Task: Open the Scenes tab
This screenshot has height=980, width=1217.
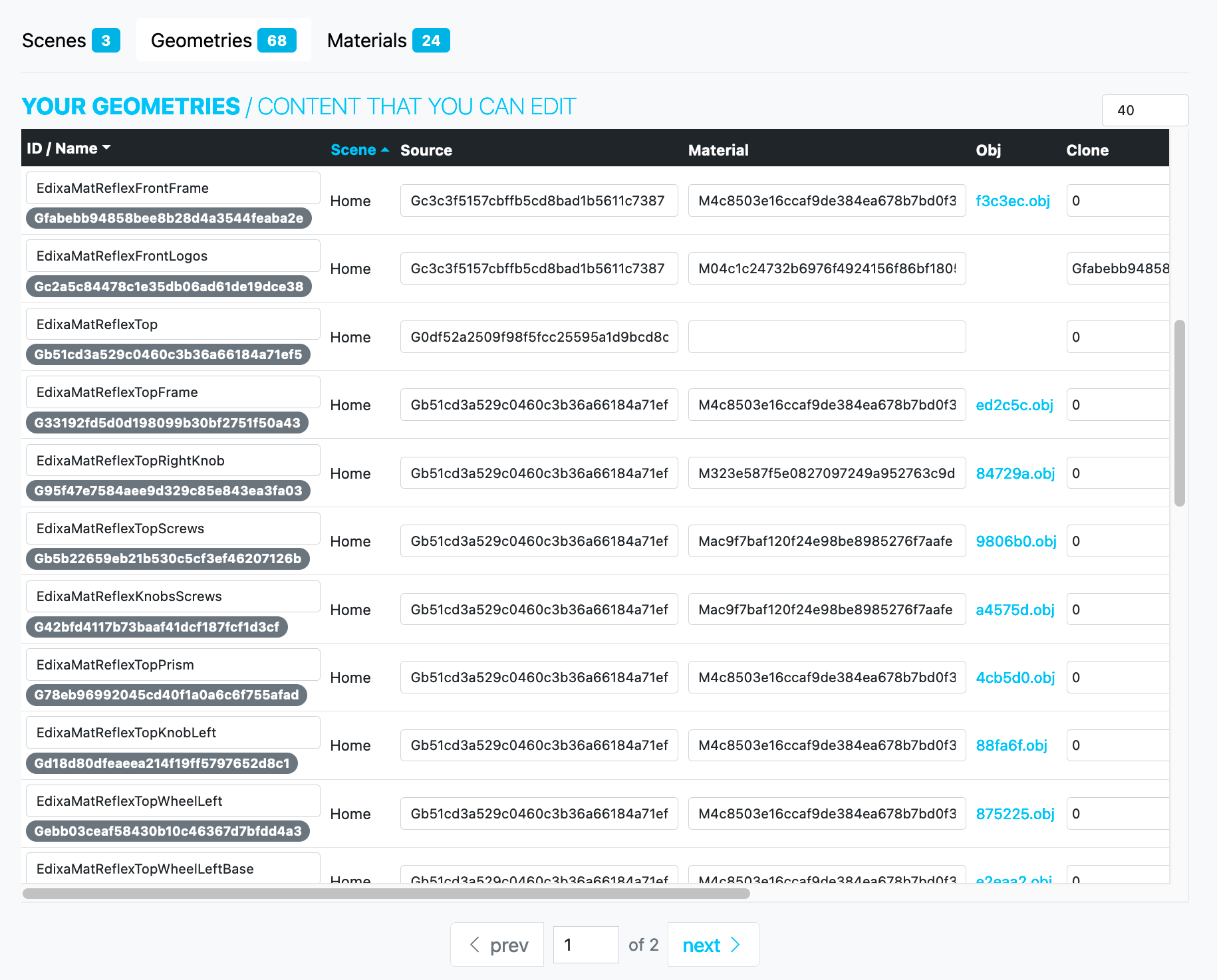Action: (x=70, y=41)
